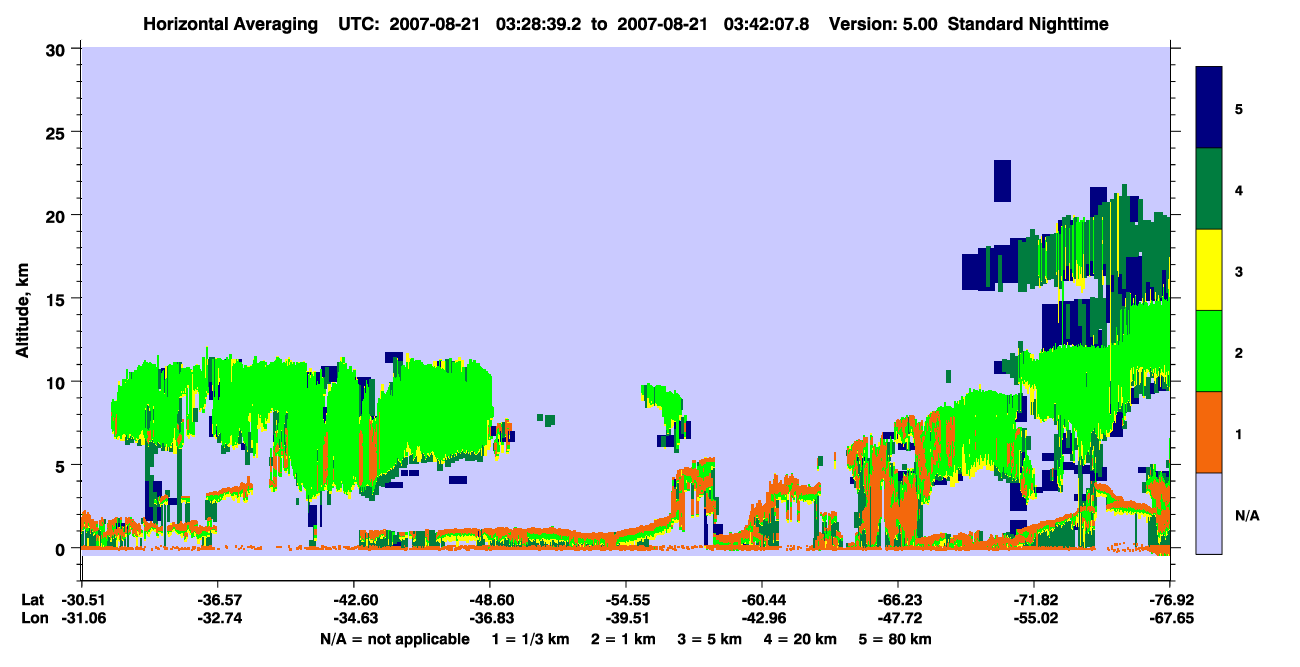Click the altitude tick label 10
Screen dimensions: 1300x667
point(58,382)
